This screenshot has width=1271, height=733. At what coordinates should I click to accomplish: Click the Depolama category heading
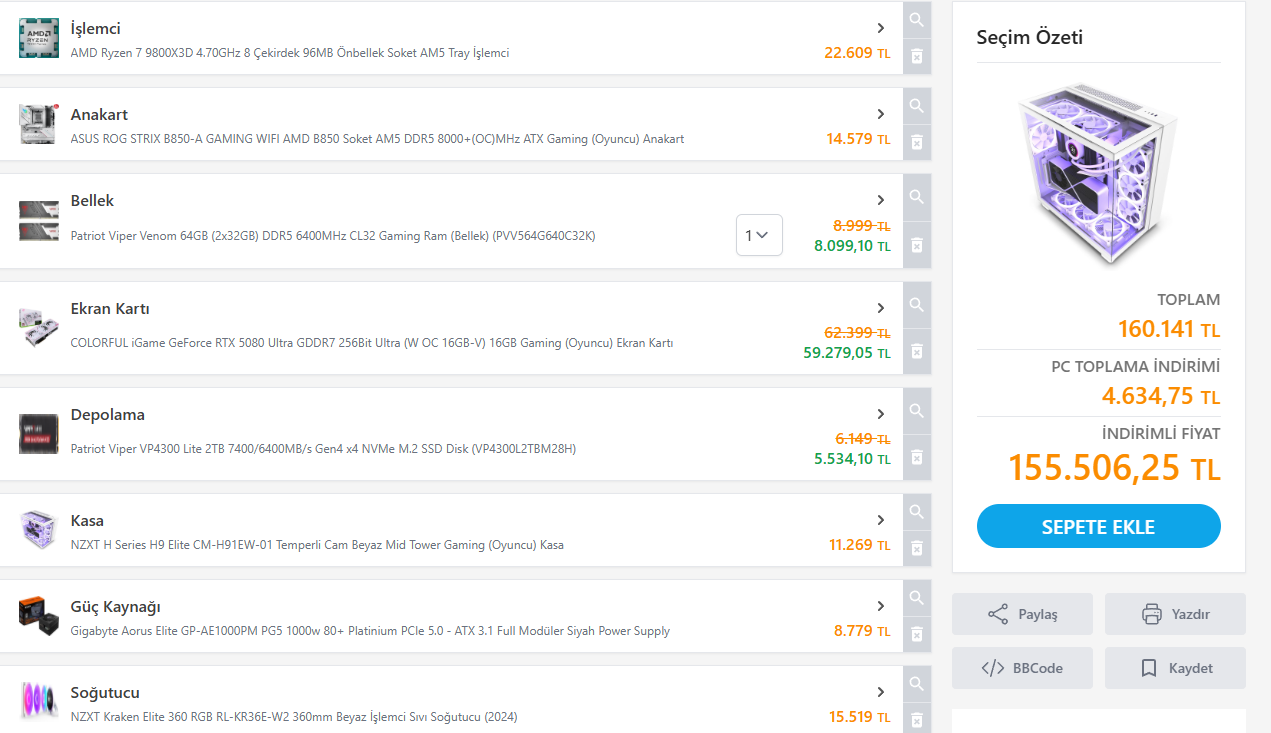(108, 414)
